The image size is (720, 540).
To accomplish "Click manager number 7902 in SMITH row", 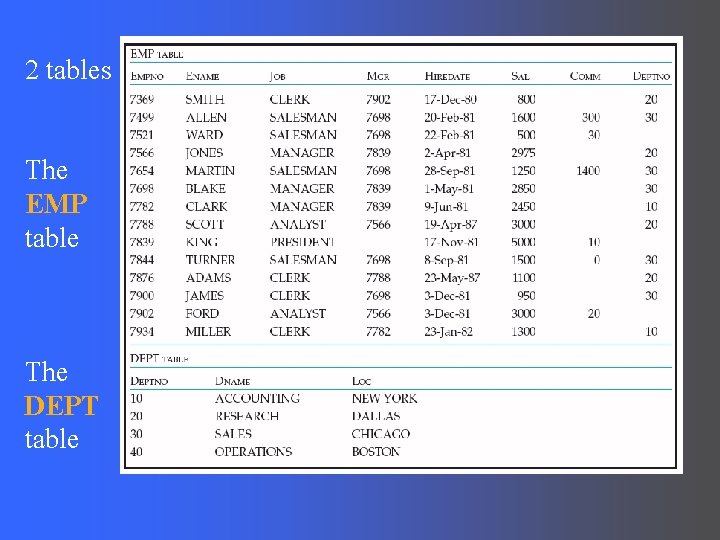I will 378,100.
